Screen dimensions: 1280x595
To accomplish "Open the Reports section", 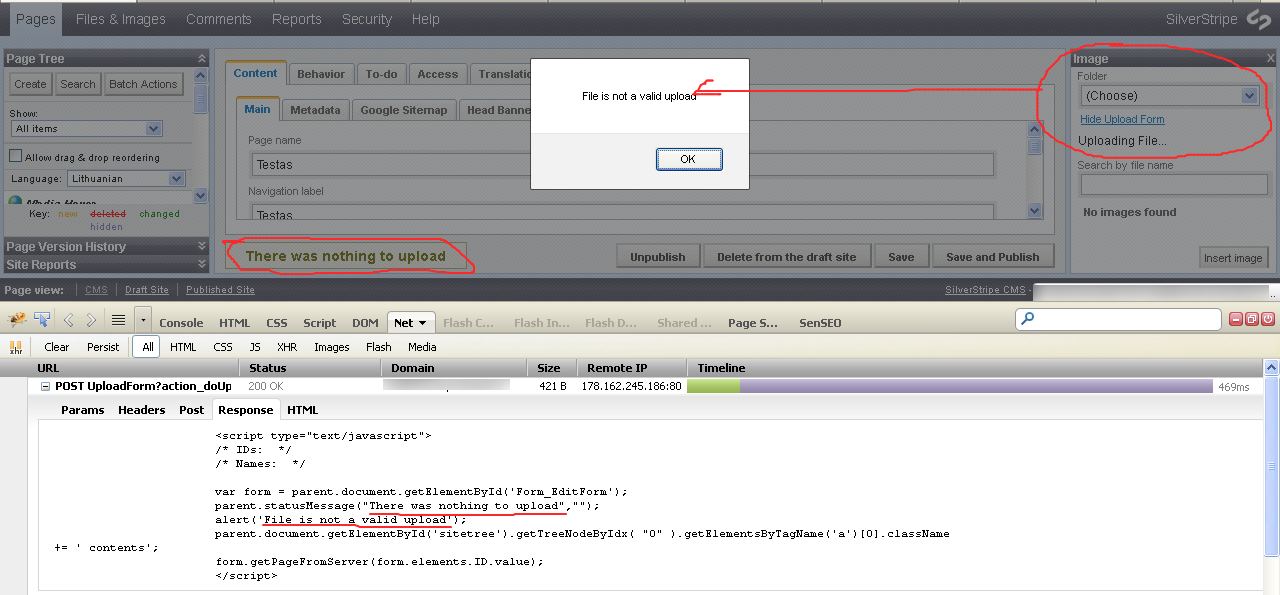I will (297, 19).
